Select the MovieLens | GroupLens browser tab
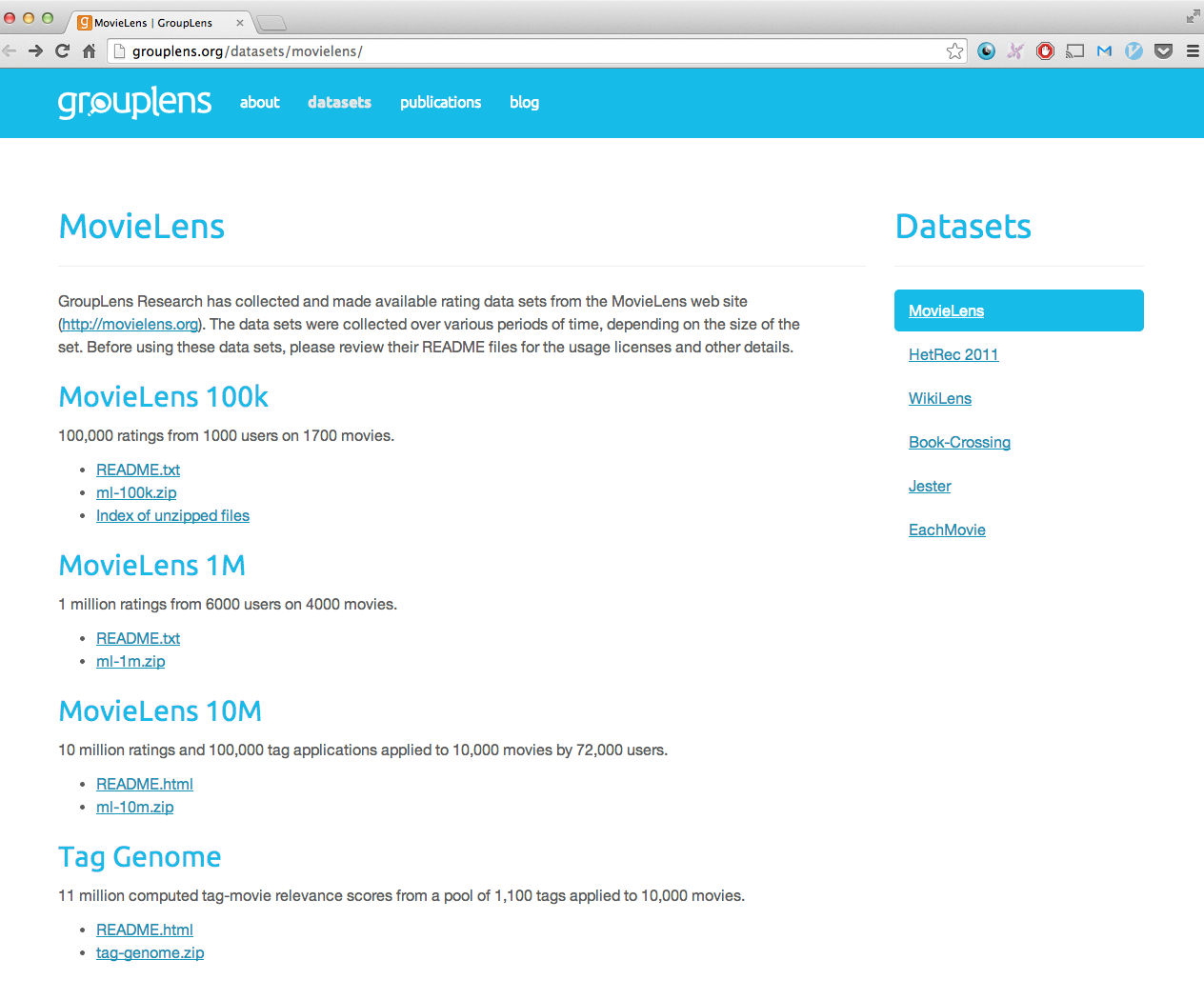1204x1000 pixels. (158, 23)
